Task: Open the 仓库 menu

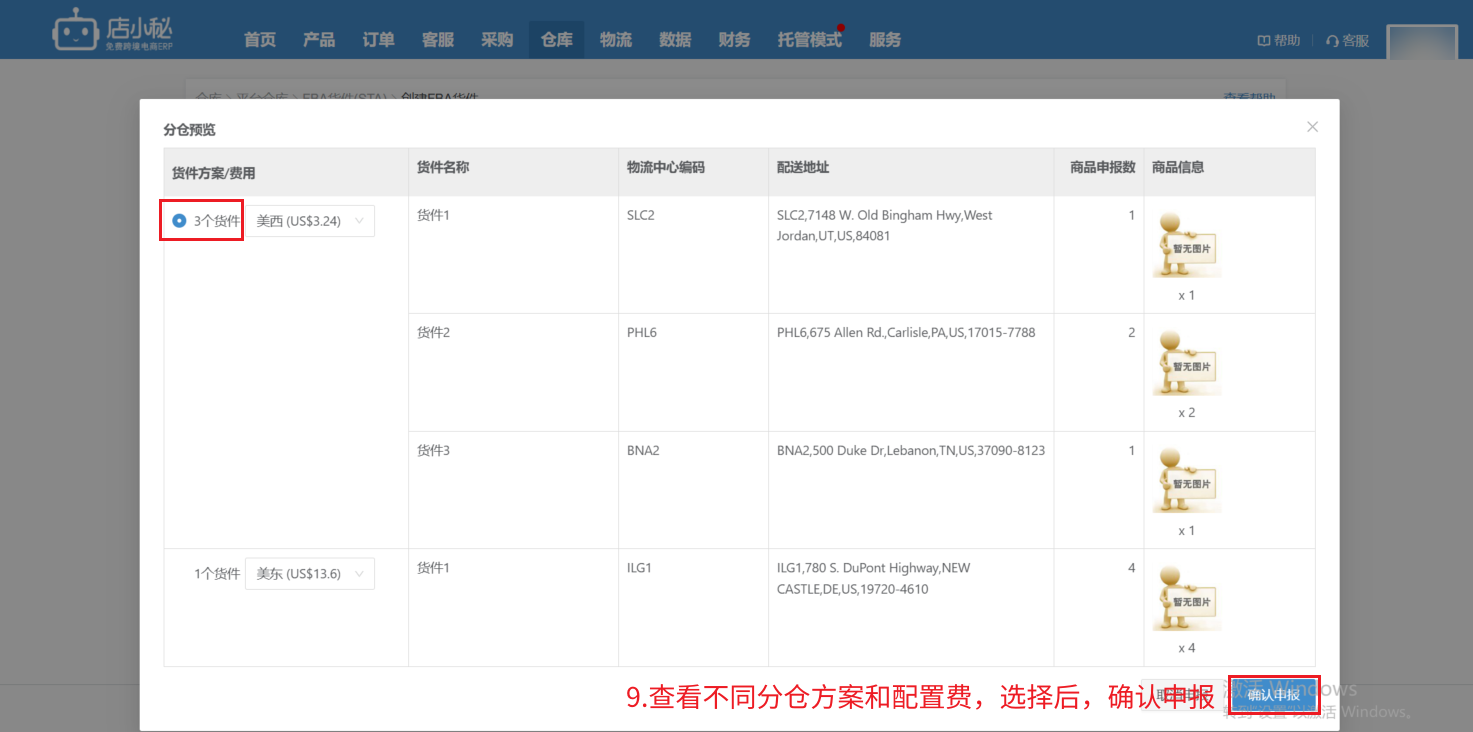Action: [x=557, y=40]
